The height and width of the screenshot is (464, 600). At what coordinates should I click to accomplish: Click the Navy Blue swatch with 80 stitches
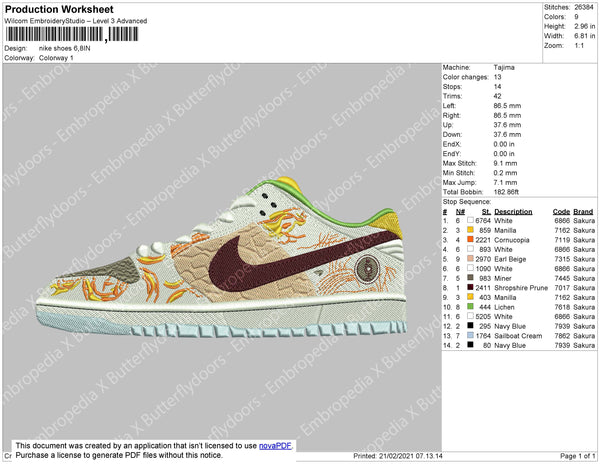pyautogui.click(x=470, y=345)
